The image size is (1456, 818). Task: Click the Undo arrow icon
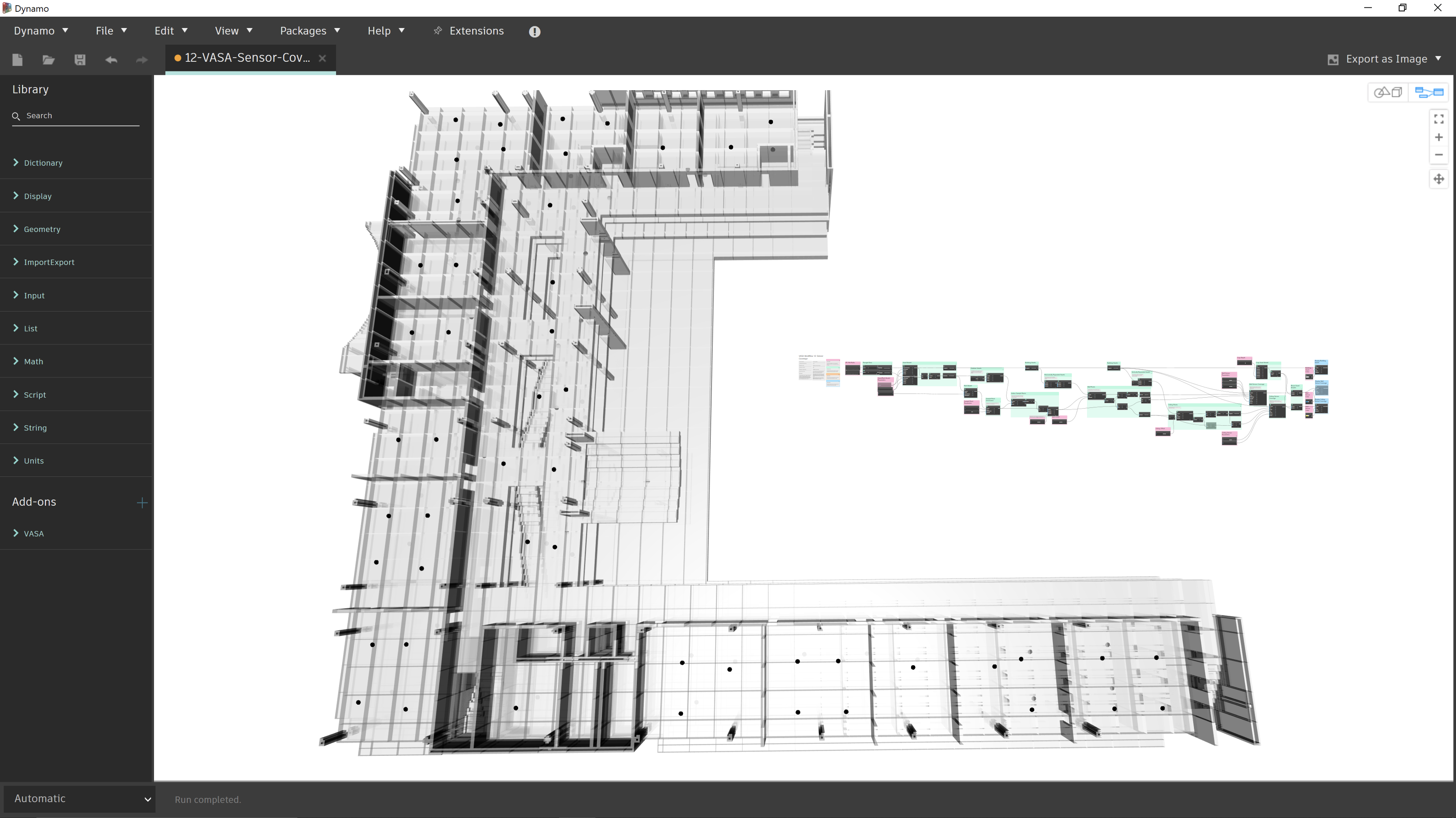[x=111, y=59]
